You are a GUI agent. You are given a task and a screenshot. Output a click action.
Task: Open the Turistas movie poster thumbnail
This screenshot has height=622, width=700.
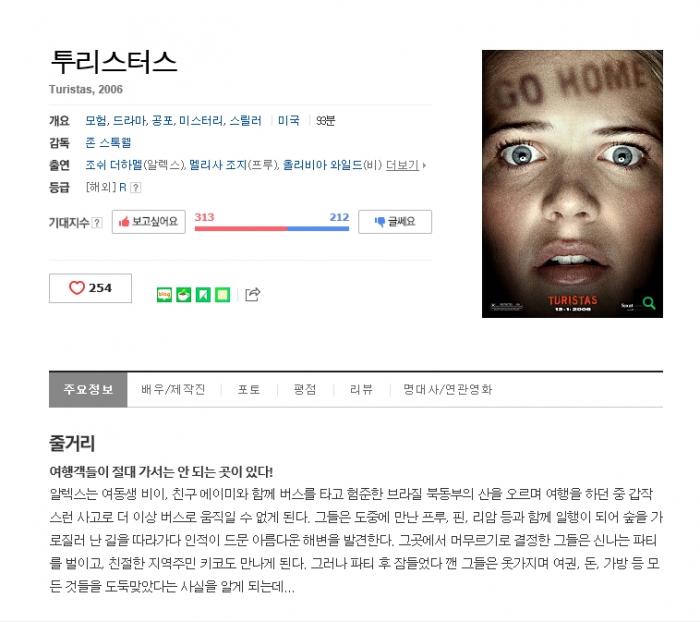[572, 184]
